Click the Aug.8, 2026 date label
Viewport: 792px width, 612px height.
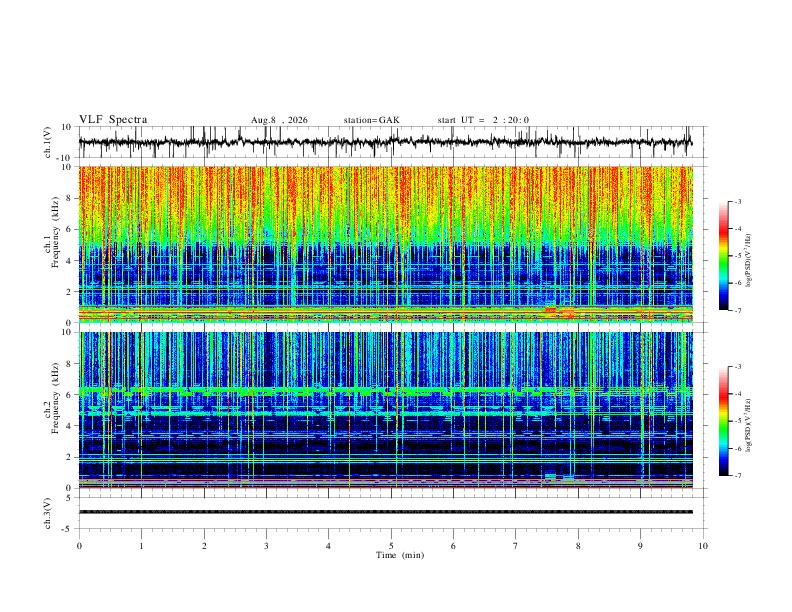coord(279,120)
